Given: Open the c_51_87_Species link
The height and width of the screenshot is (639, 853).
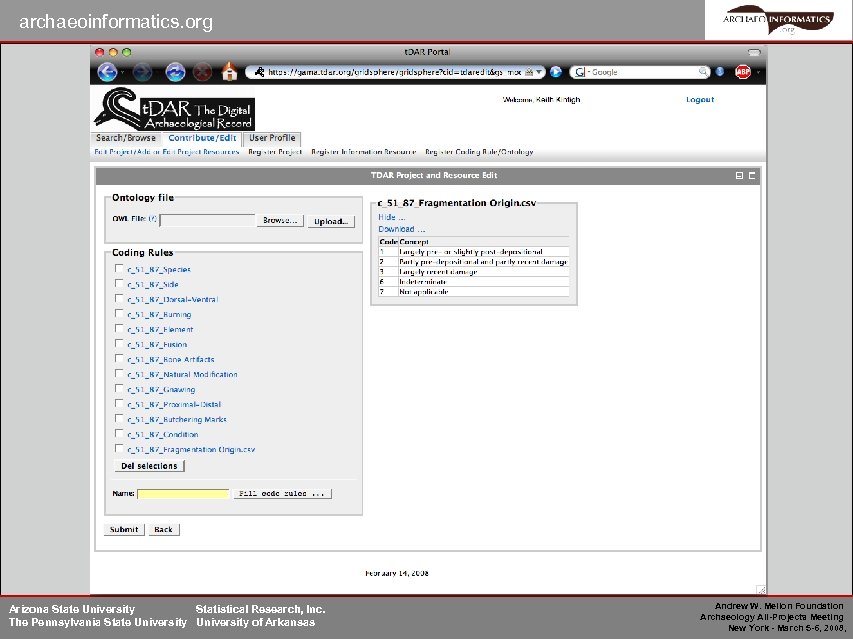Looking at the screenshot, I should (159, 270).
